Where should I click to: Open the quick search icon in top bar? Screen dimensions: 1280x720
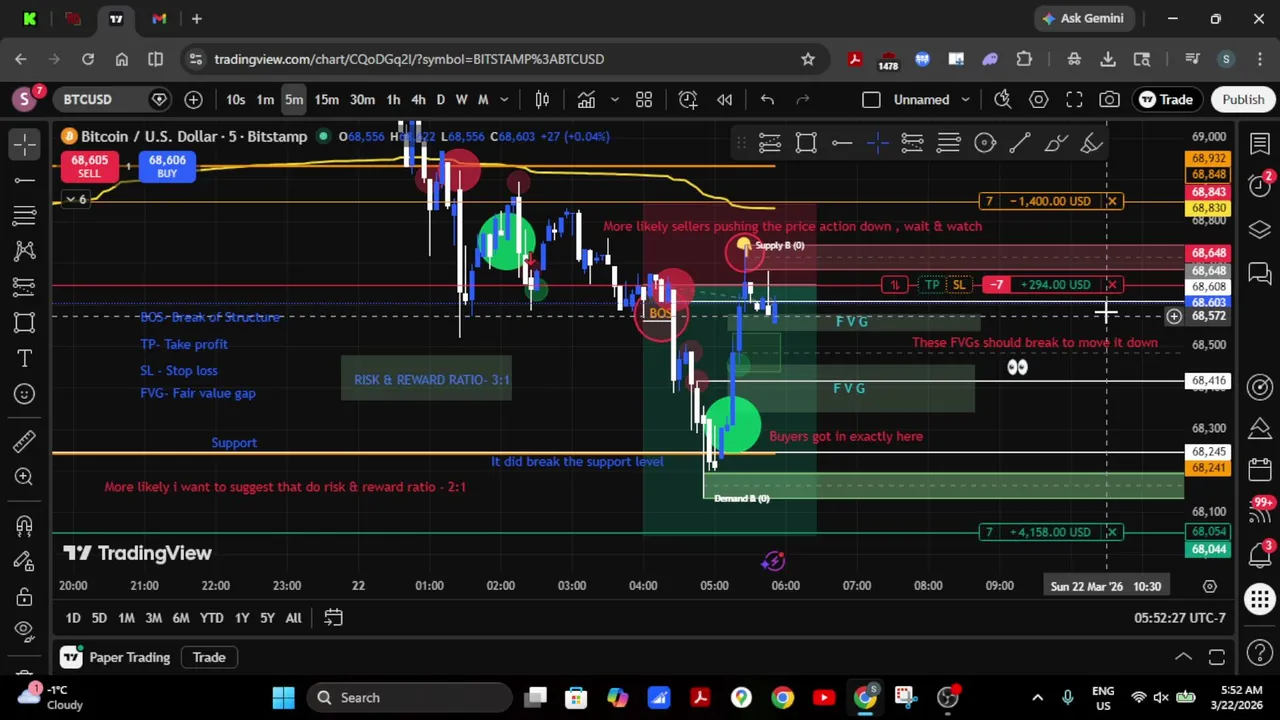pyautogui.click(x=1003, y=99)
